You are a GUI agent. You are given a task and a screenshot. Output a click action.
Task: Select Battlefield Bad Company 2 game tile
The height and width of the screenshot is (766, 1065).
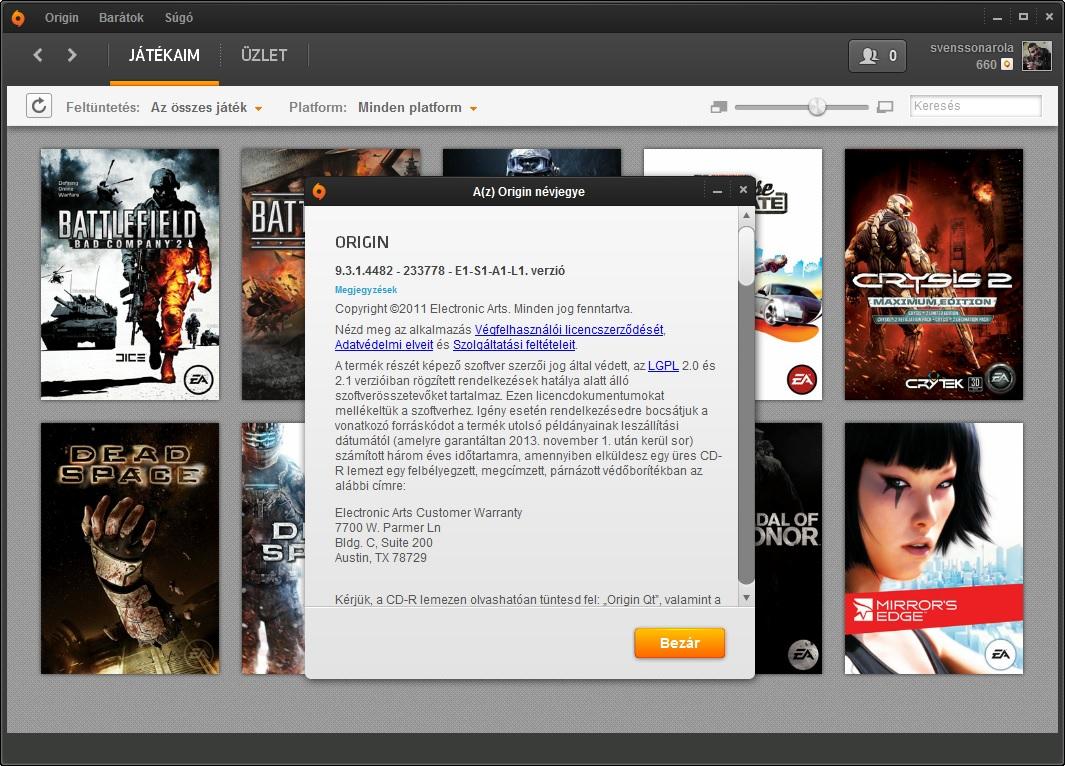[130, 274]
